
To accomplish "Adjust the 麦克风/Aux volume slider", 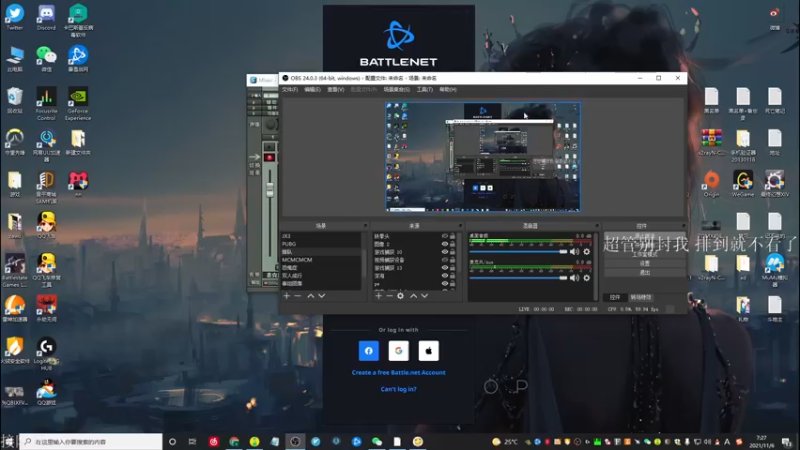I will click(x=518, y=278).
